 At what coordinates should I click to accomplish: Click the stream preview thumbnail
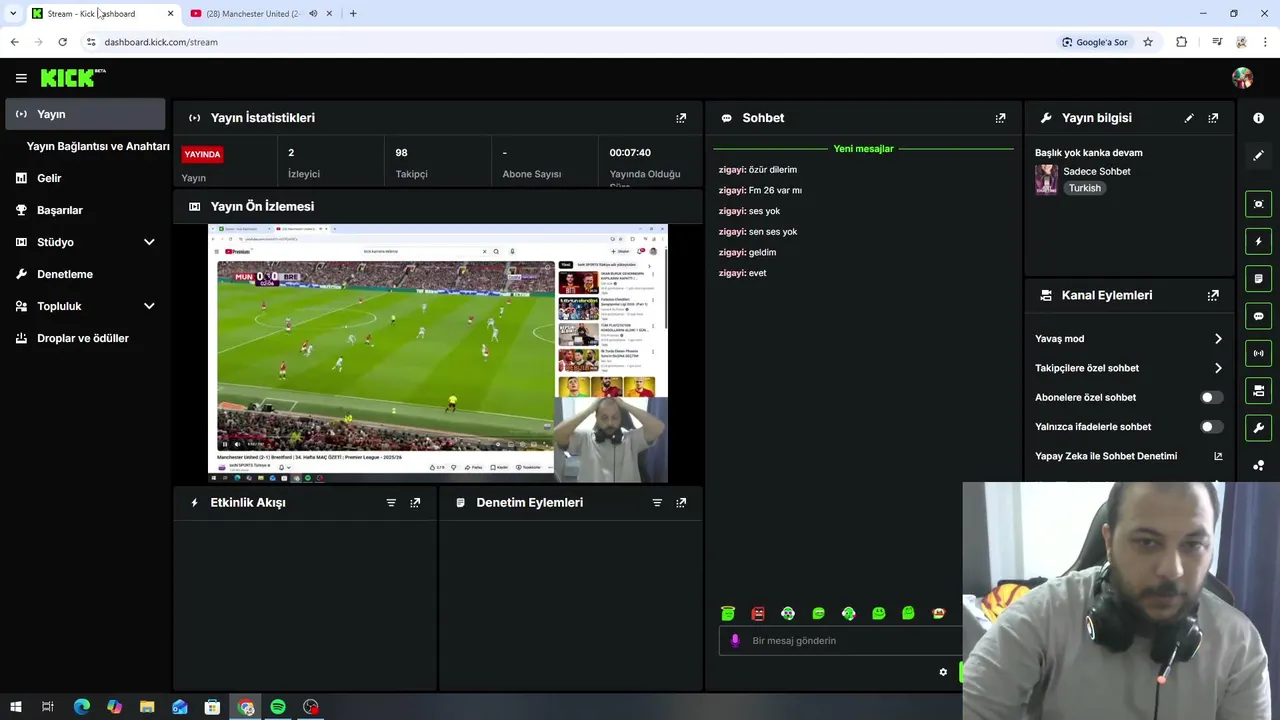pyautogui.click(x=438, y=354)
